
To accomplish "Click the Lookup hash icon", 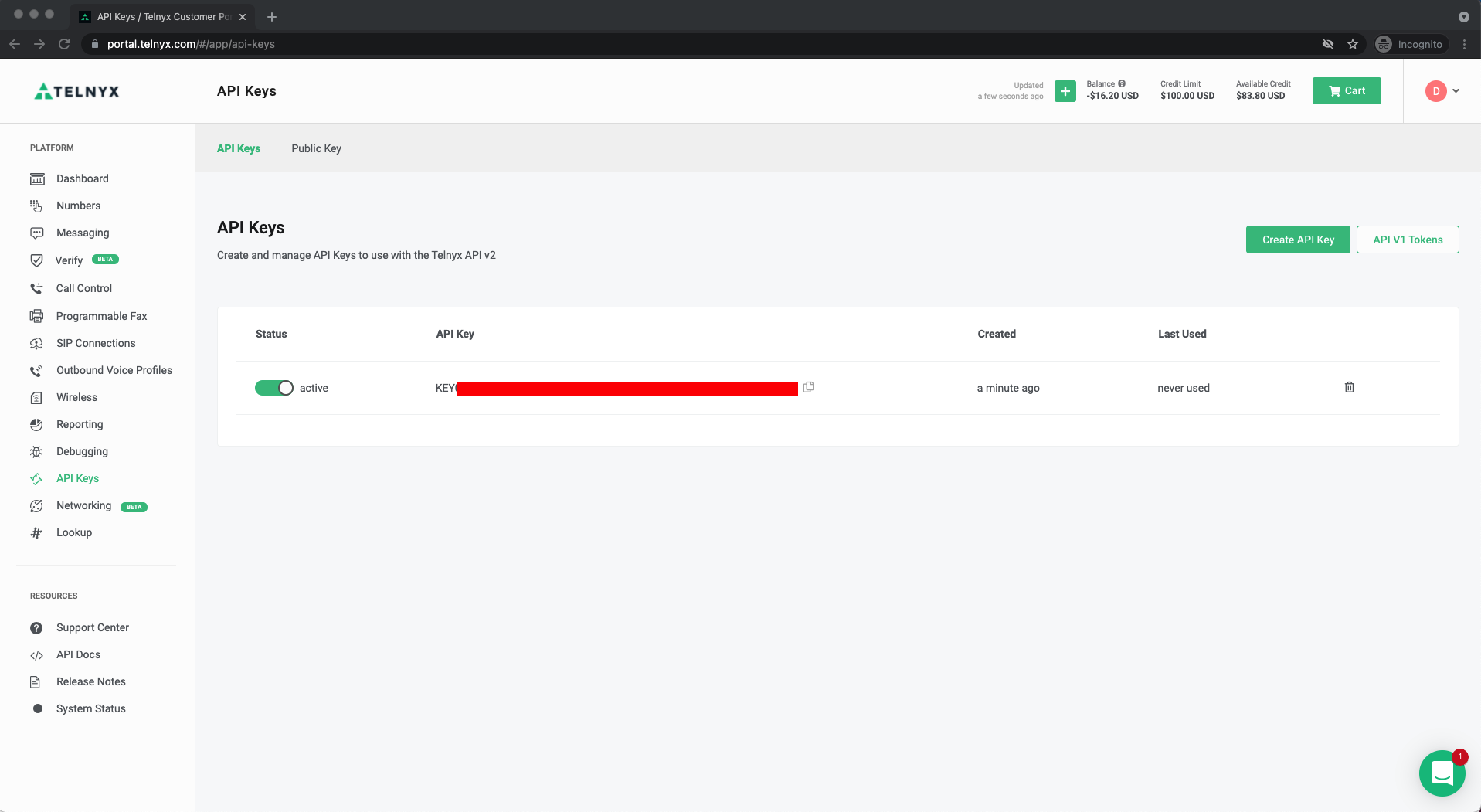I will tap(36, 533).
